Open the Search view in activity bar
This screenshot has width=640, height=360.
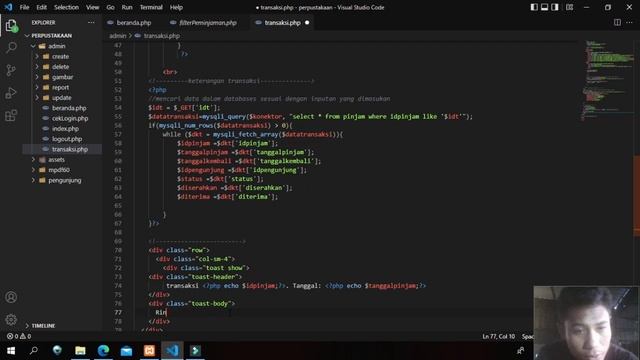coord(11,48)
